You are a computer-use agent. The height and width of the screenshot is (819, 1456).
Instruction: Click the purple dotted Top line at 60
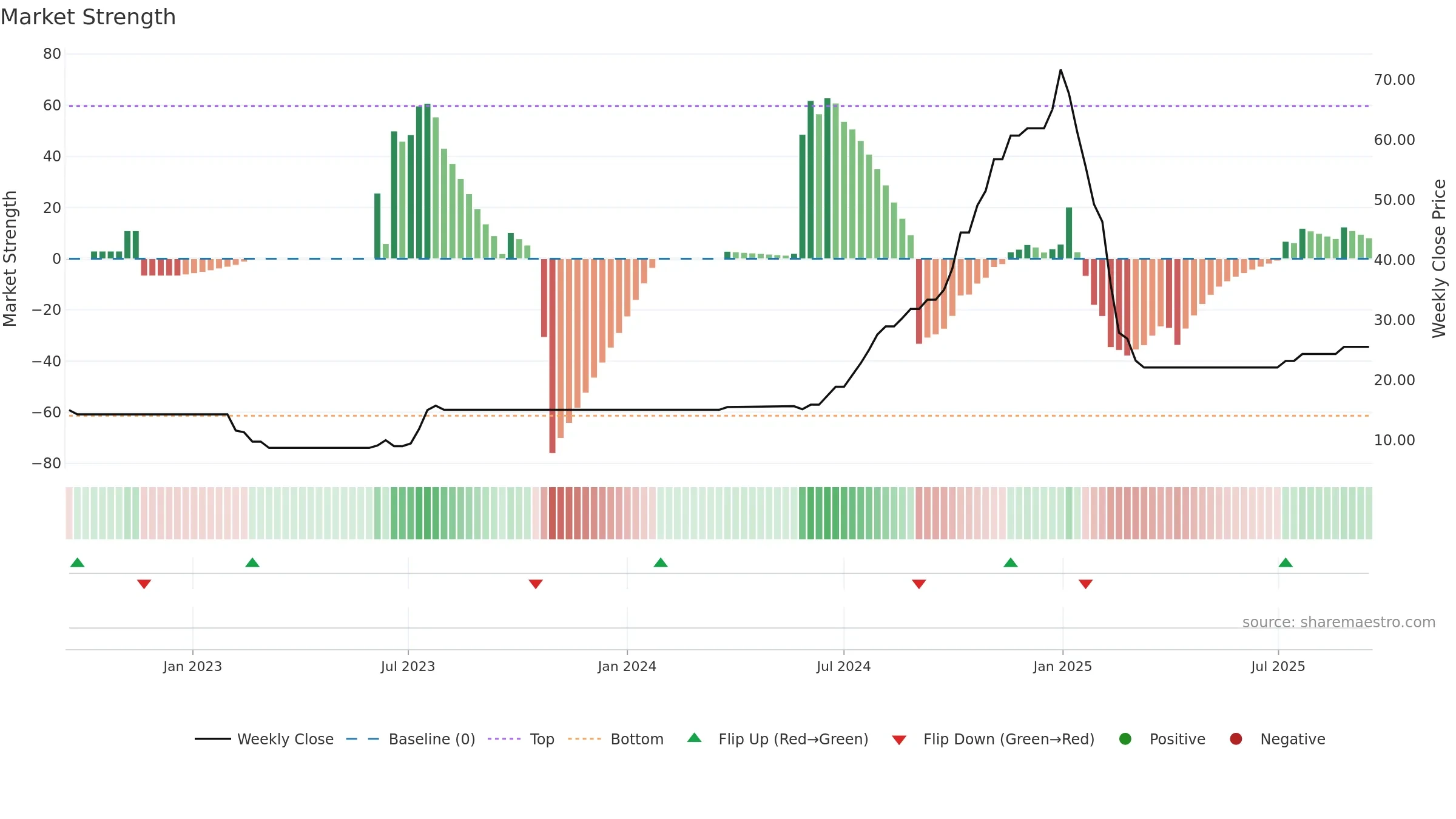pyautogui.click(x=719, y=106)
